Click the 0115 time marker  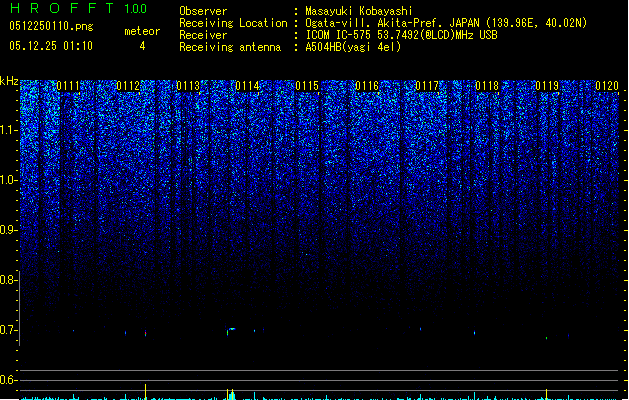pyautogui.click(x=307, y=86)
